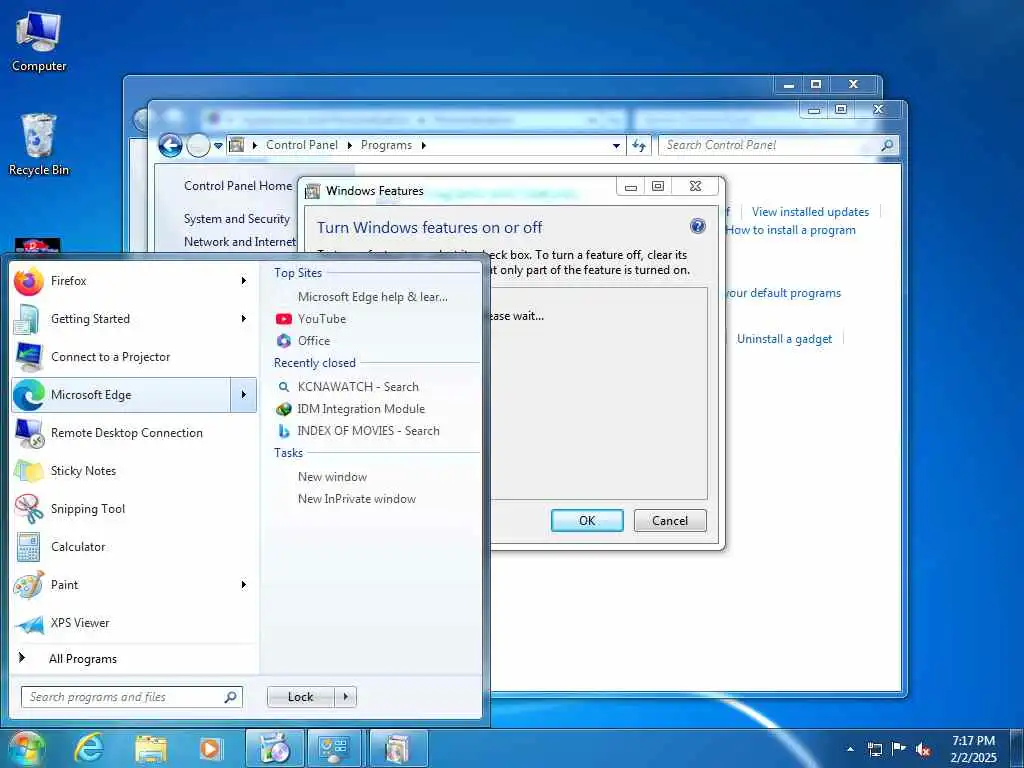Open the Recycle Bin desktop icon
Screen dimensions: 1024x768
39,144
